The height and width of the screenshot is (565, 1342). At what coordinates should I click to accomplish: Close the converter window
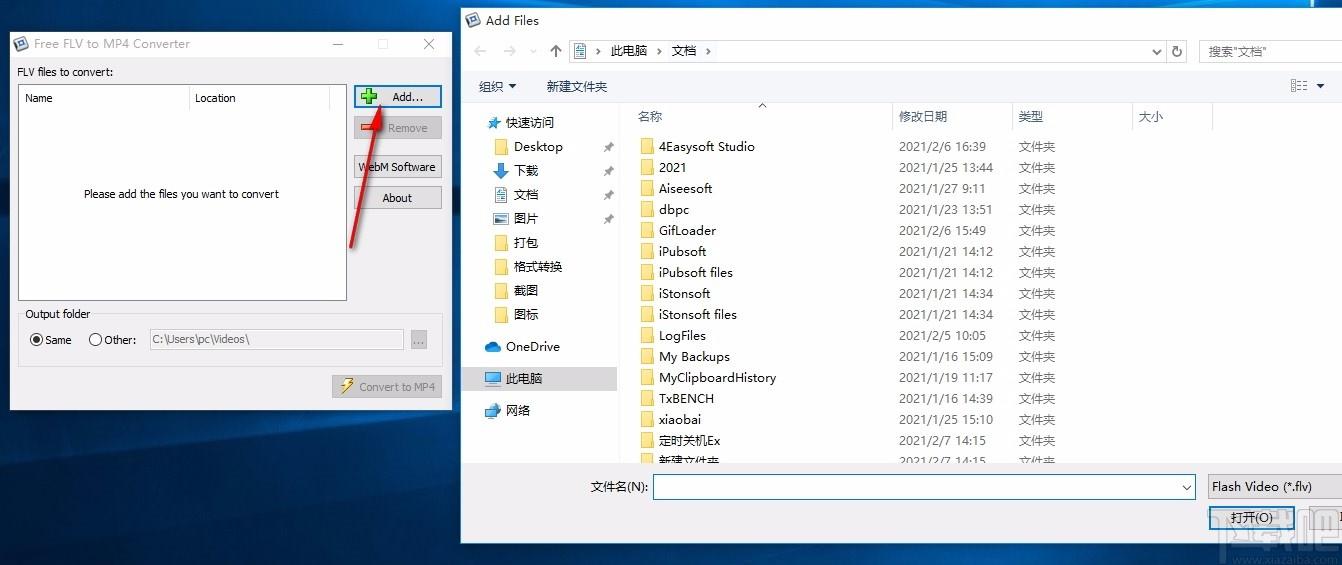coord(429,44)
